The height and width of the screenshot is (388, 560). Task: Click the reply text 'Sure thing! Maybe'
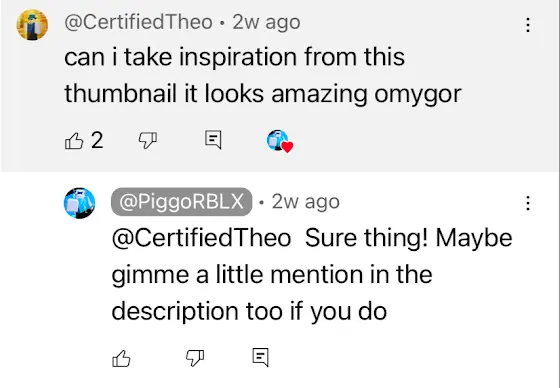[409, 238]
